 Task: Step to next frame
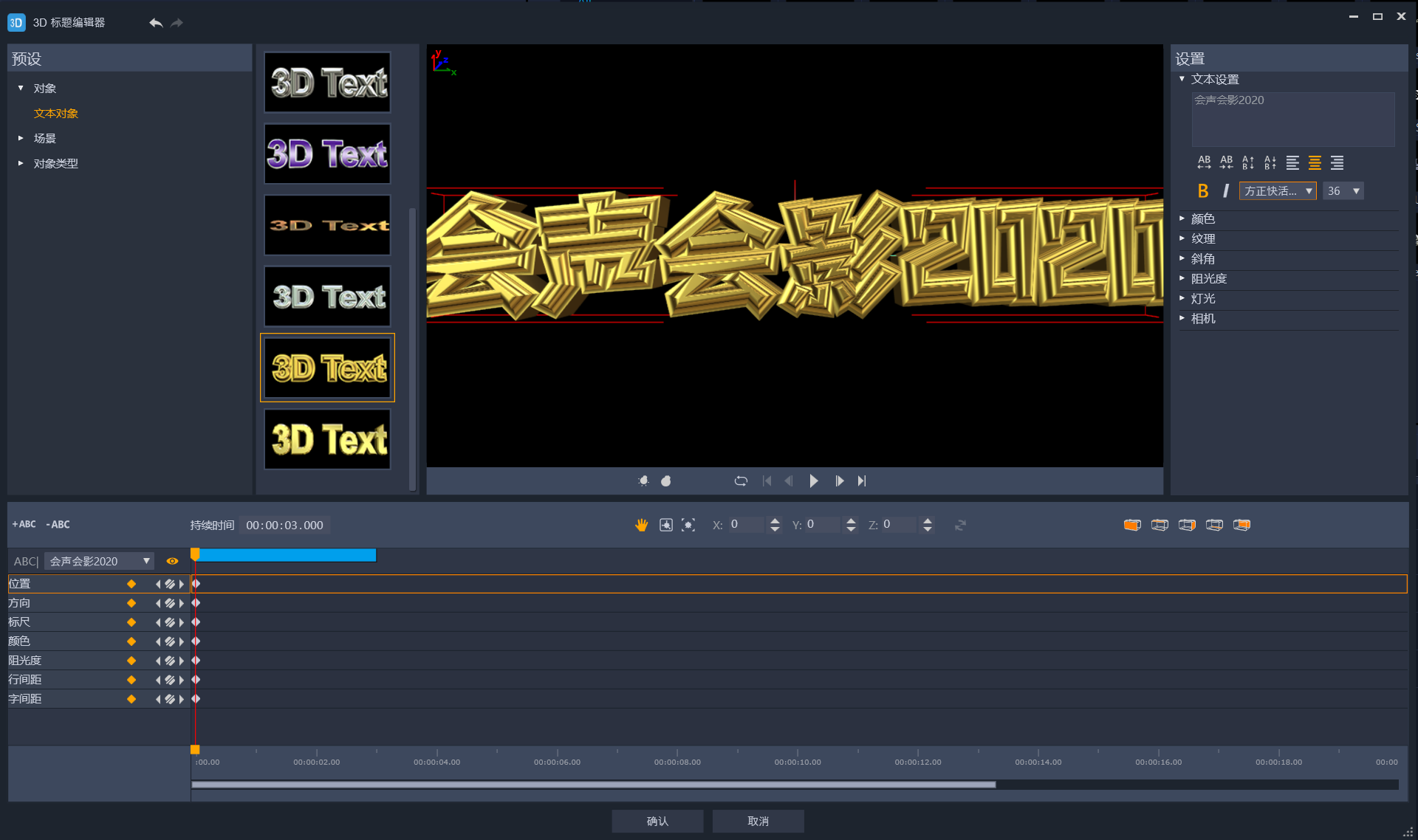tap(839, 481)
